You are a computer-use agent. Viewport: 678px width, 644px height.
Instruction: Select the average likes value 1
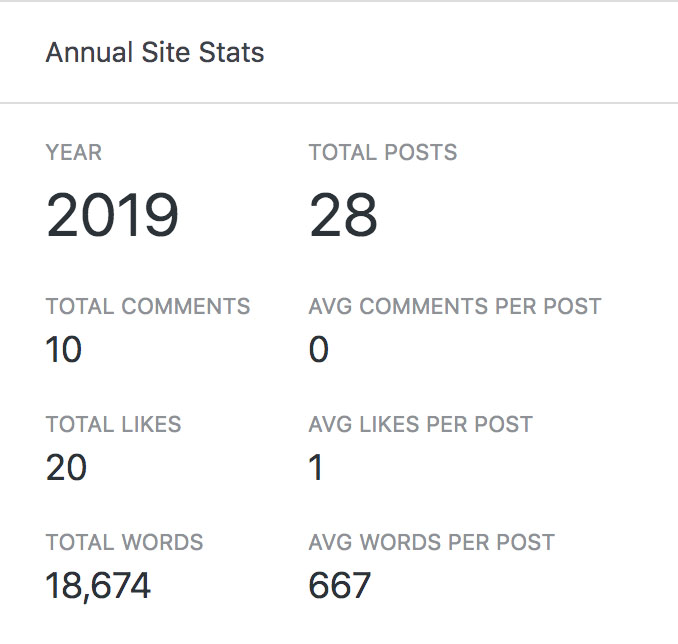click(317, 467)
